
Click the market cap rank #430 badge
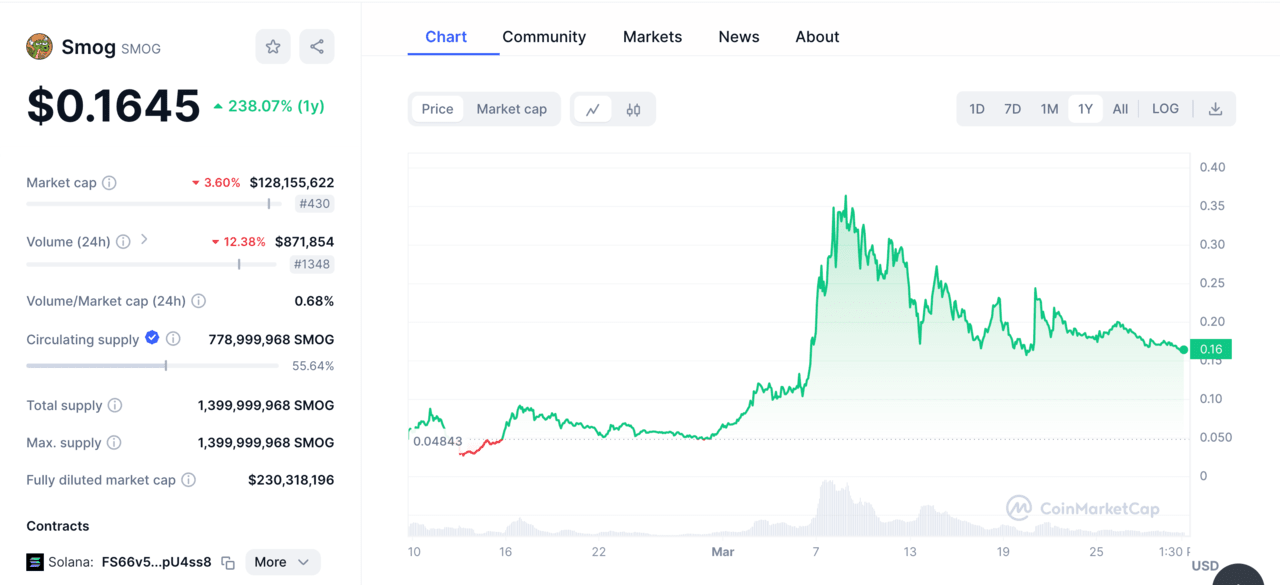(x=315, y=204)
